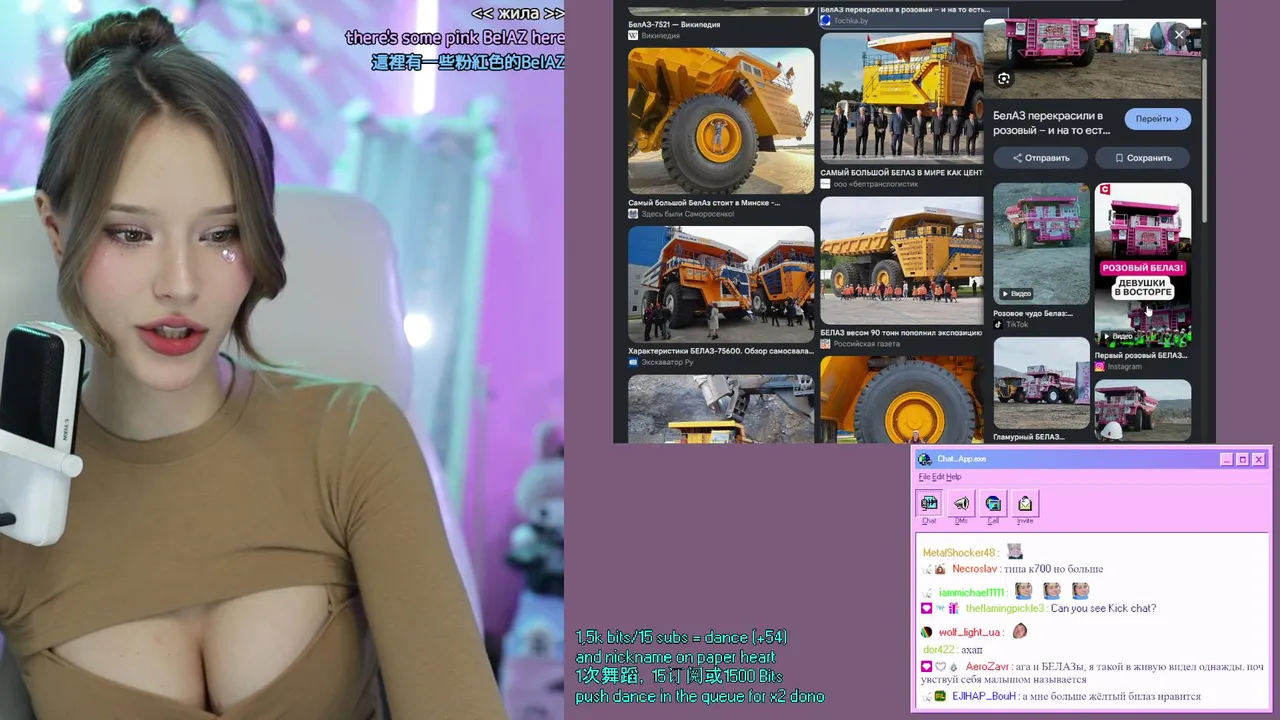Click the emote after wolf_light_ua's name
This screenshot has height=720, width=1280.
point(1019,631)
